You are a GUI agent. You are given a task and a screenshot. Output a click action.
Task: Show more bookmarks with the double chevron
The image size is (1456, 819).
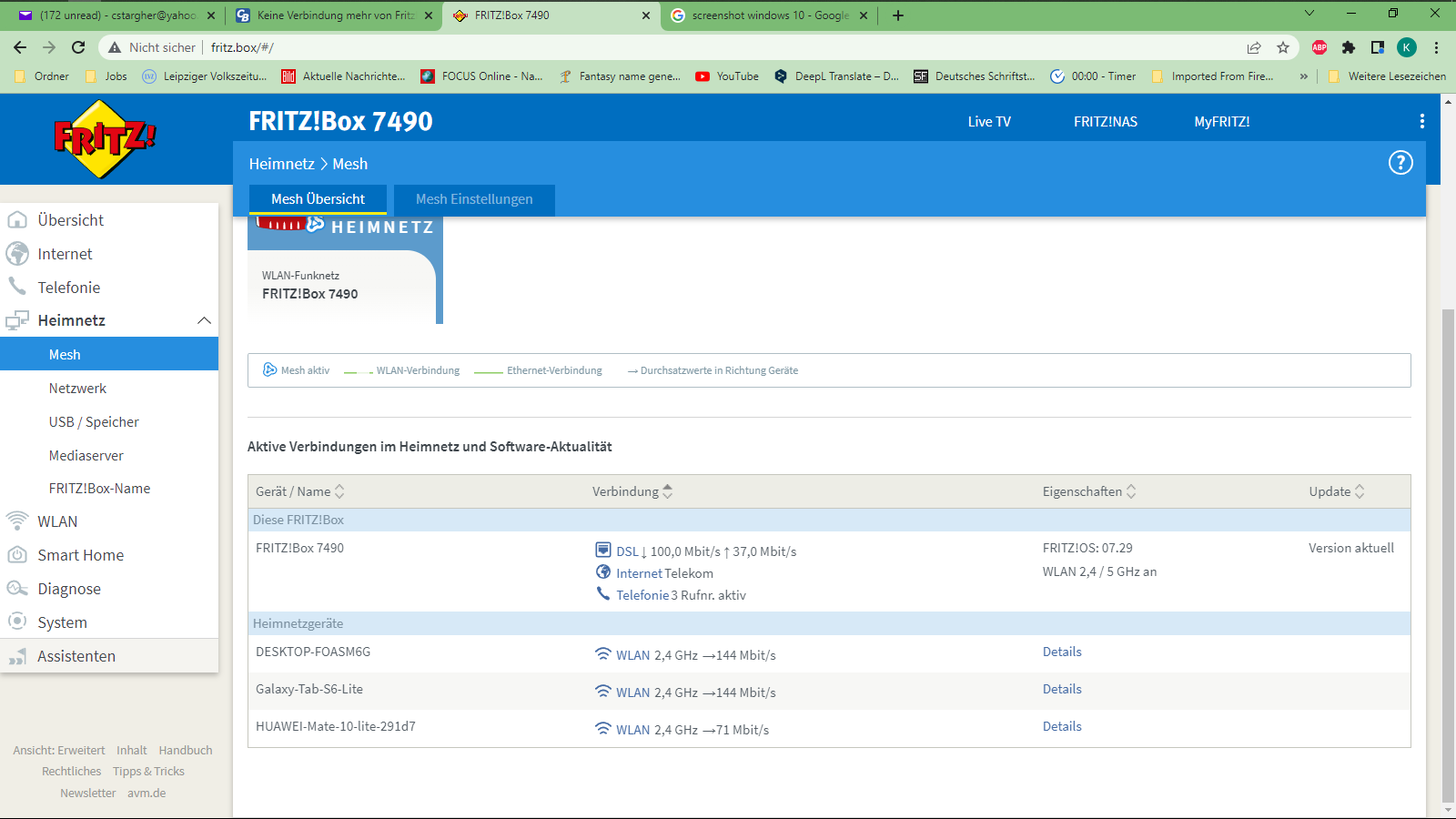pos(1304,76)
